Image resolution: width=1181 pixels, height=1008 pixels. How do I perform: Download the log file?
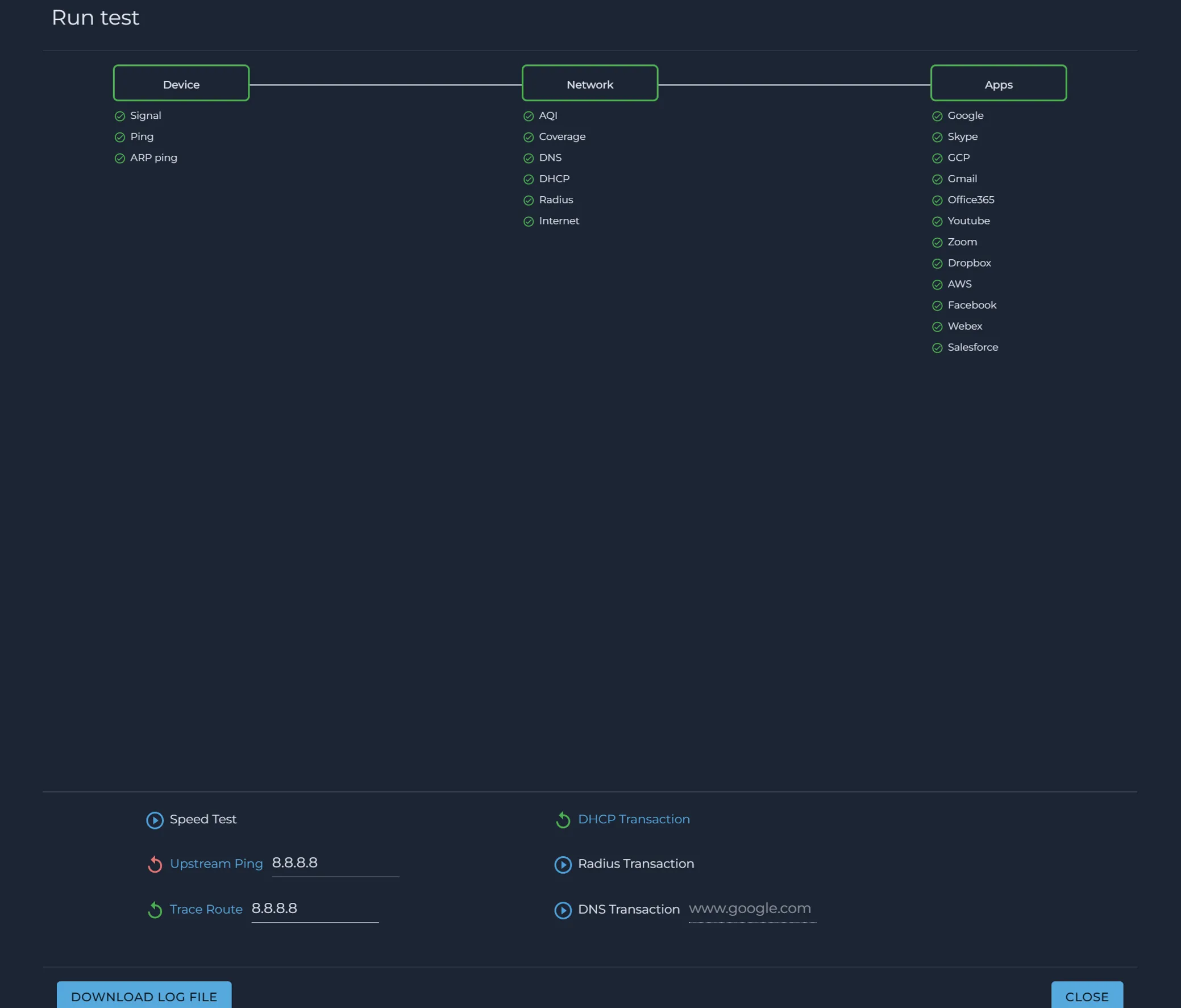[144, 995]
